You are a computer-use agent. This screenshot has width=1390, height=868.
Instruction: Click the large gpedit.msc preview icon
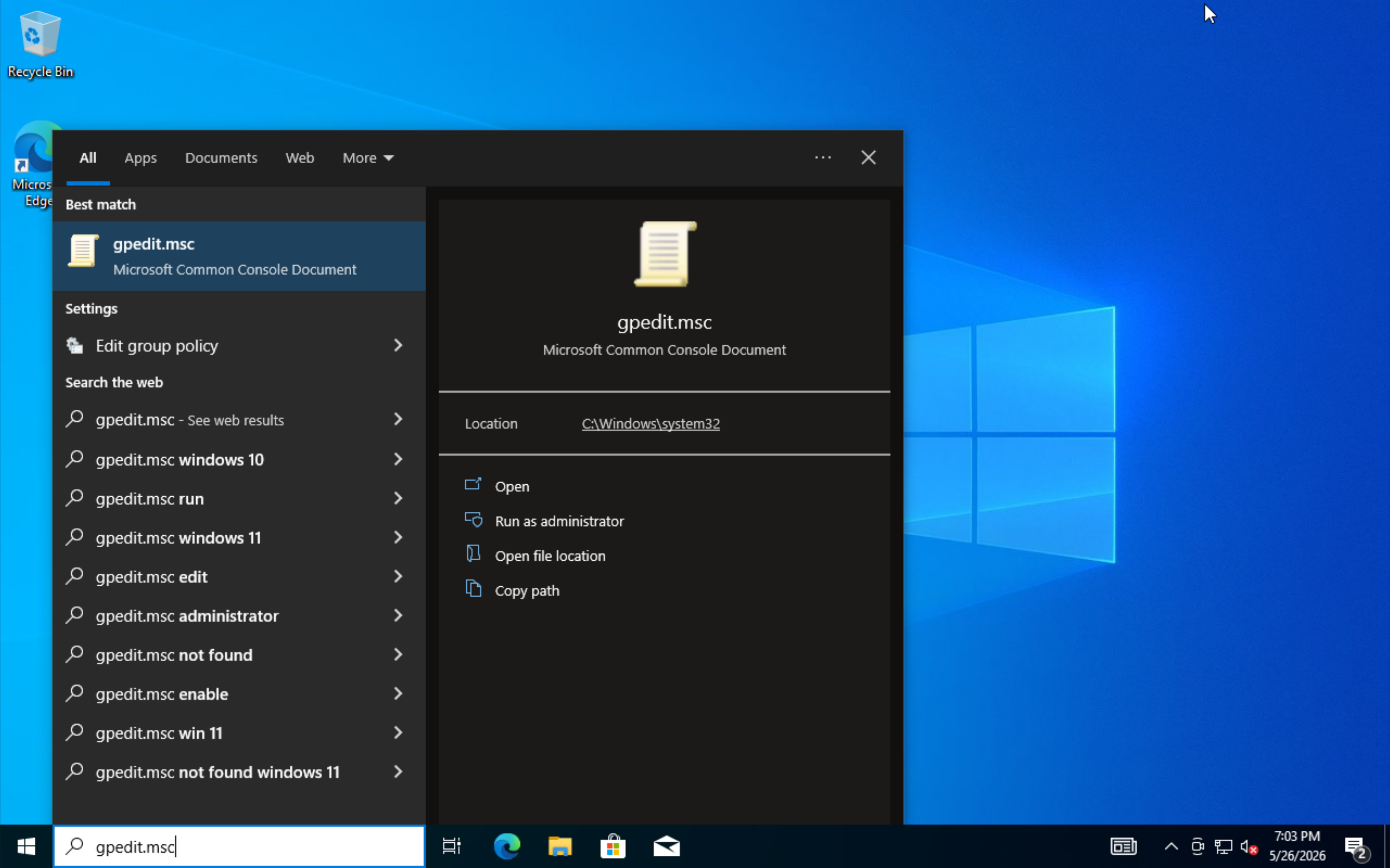coord(665,254)
